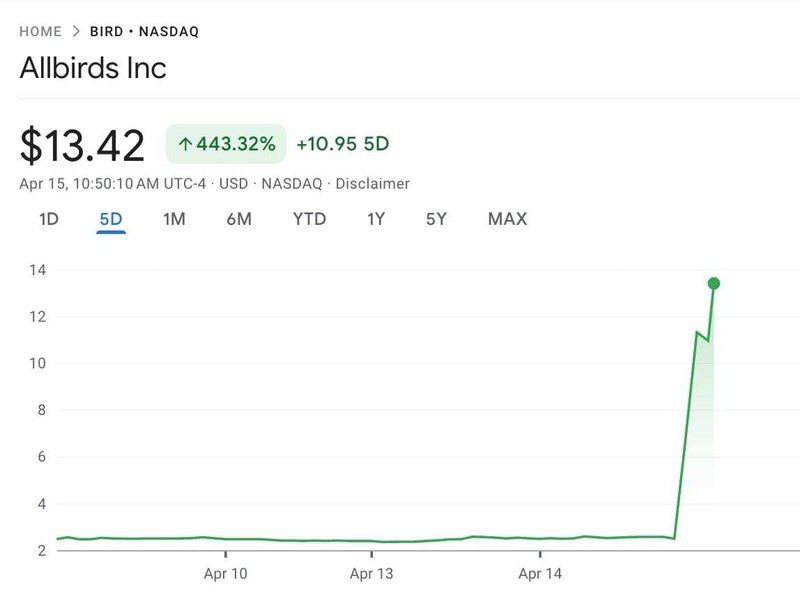Click the +10.95 5D change text
The height and width of the screenshot is (594, 800).
[x=343, y=144]
